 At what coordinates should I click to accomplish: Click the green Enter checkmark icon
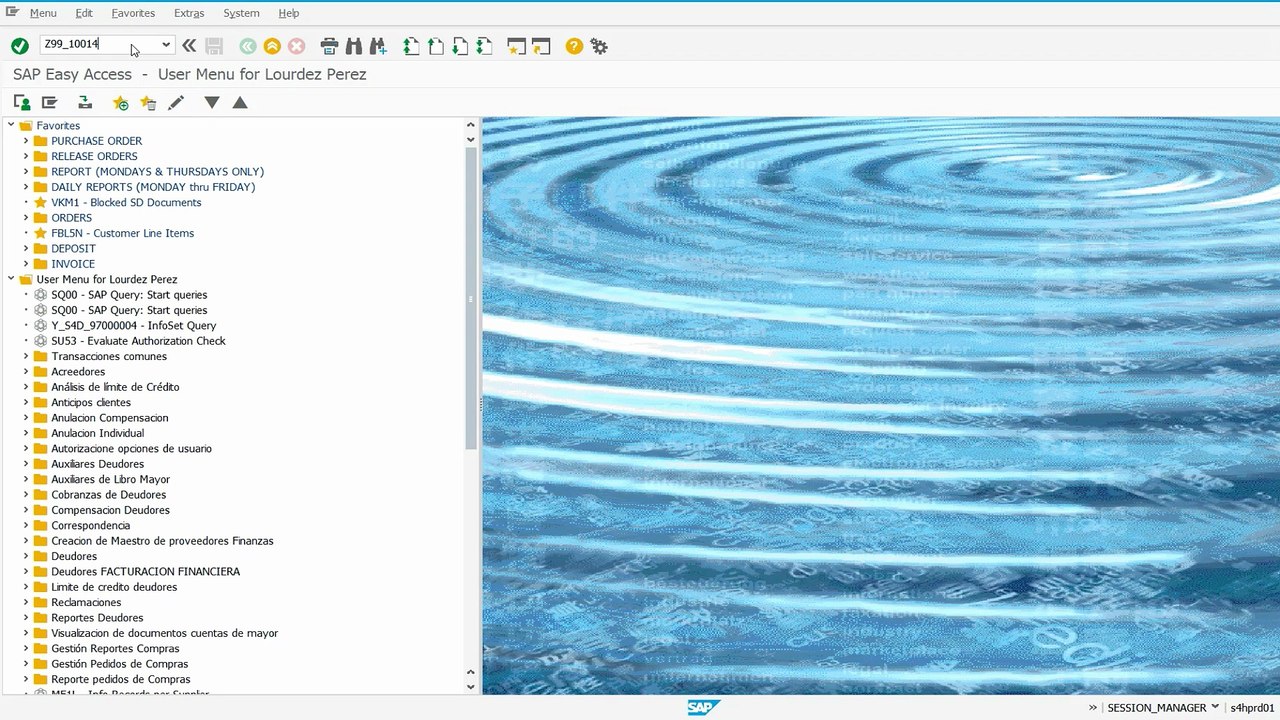pos(19,46)
